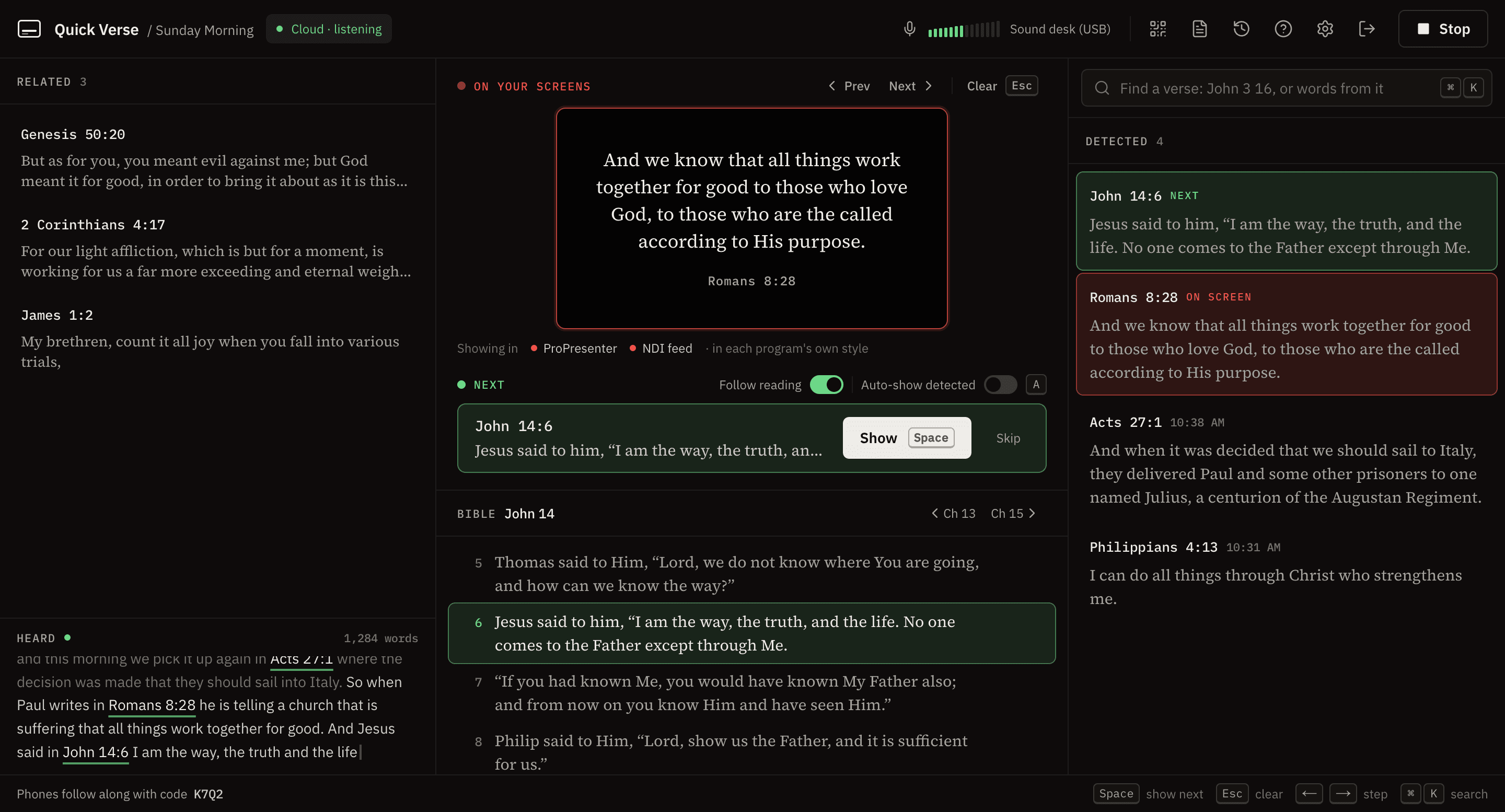Screen dimensions: 1505x812
Task: Click the left arrow step key
Action: tap(1309, 793)
